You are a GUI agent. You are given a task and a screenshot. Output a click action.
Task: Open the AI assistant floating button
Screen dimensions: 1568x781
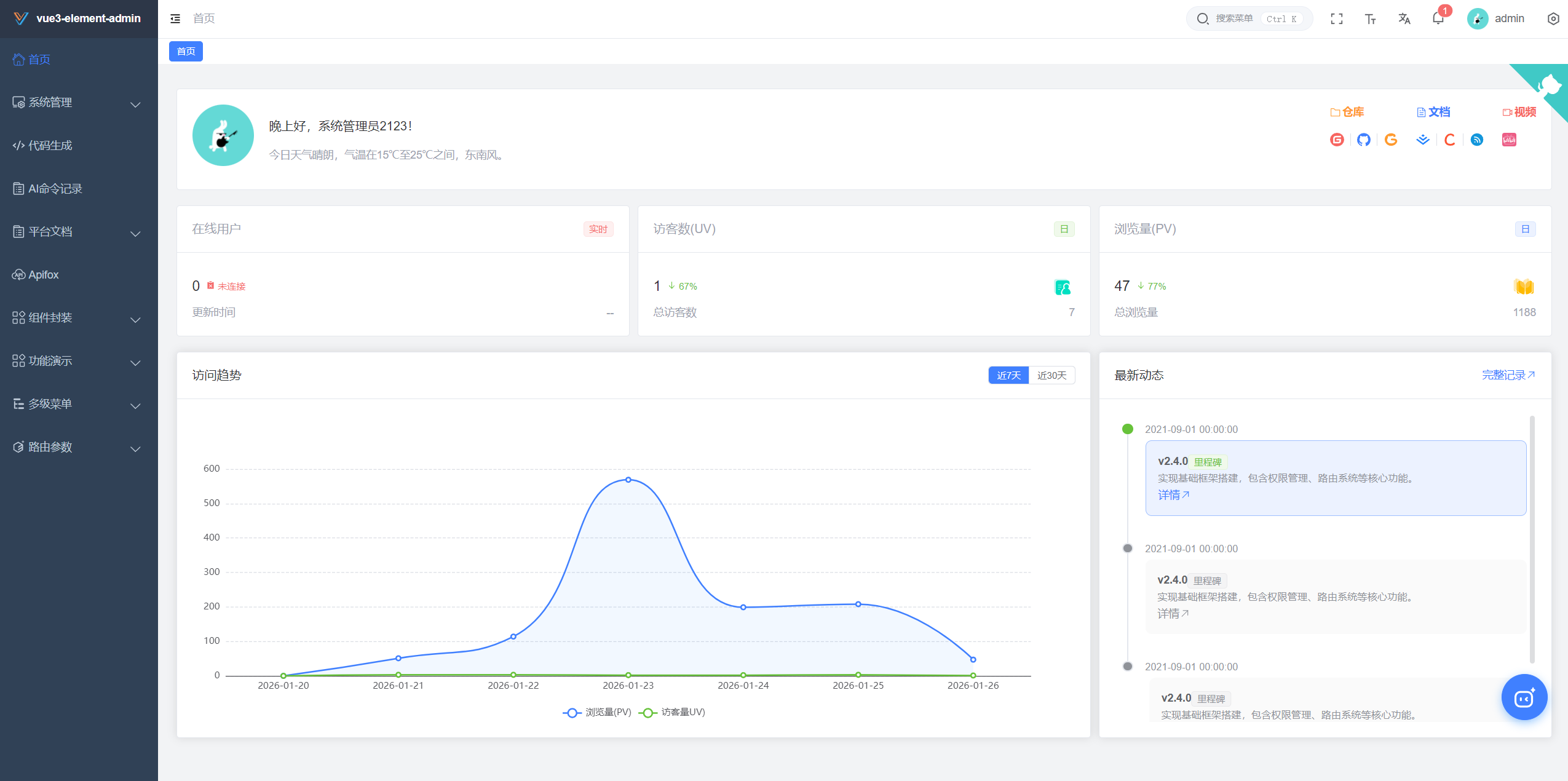point(1524,697)
